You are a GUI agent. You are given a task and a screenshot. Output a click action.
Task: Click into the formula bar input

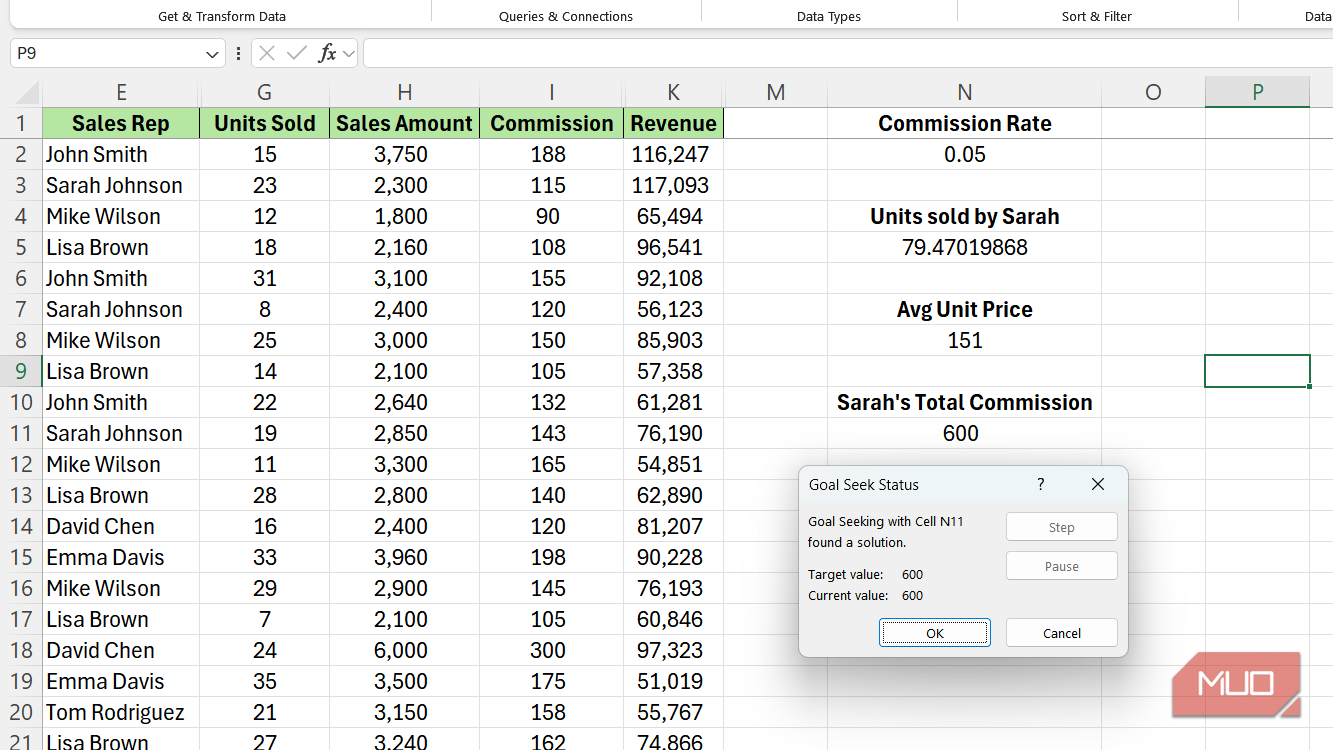(x=848, y=53)
